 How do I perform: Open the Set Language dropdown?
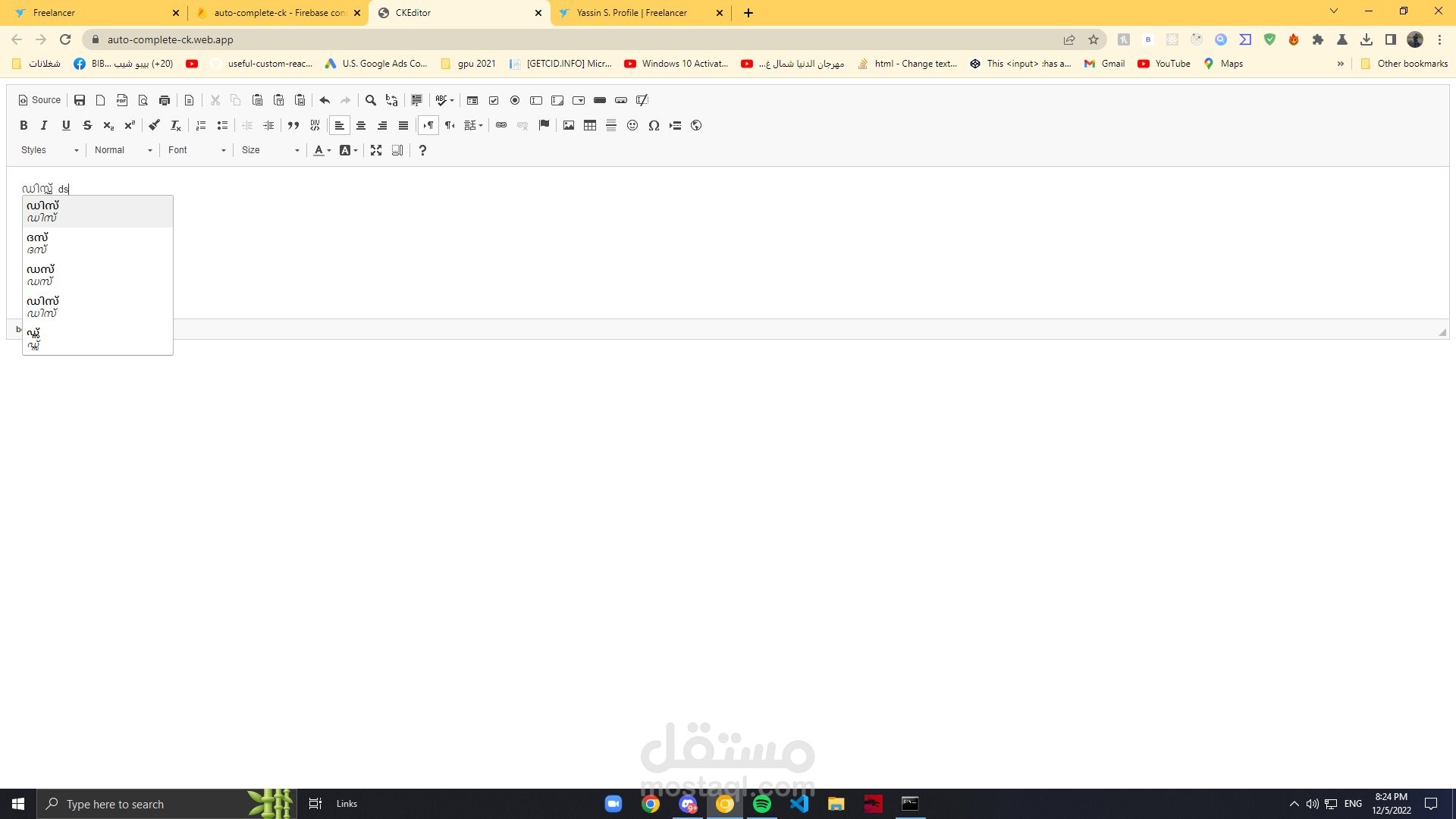pos(474,125)
